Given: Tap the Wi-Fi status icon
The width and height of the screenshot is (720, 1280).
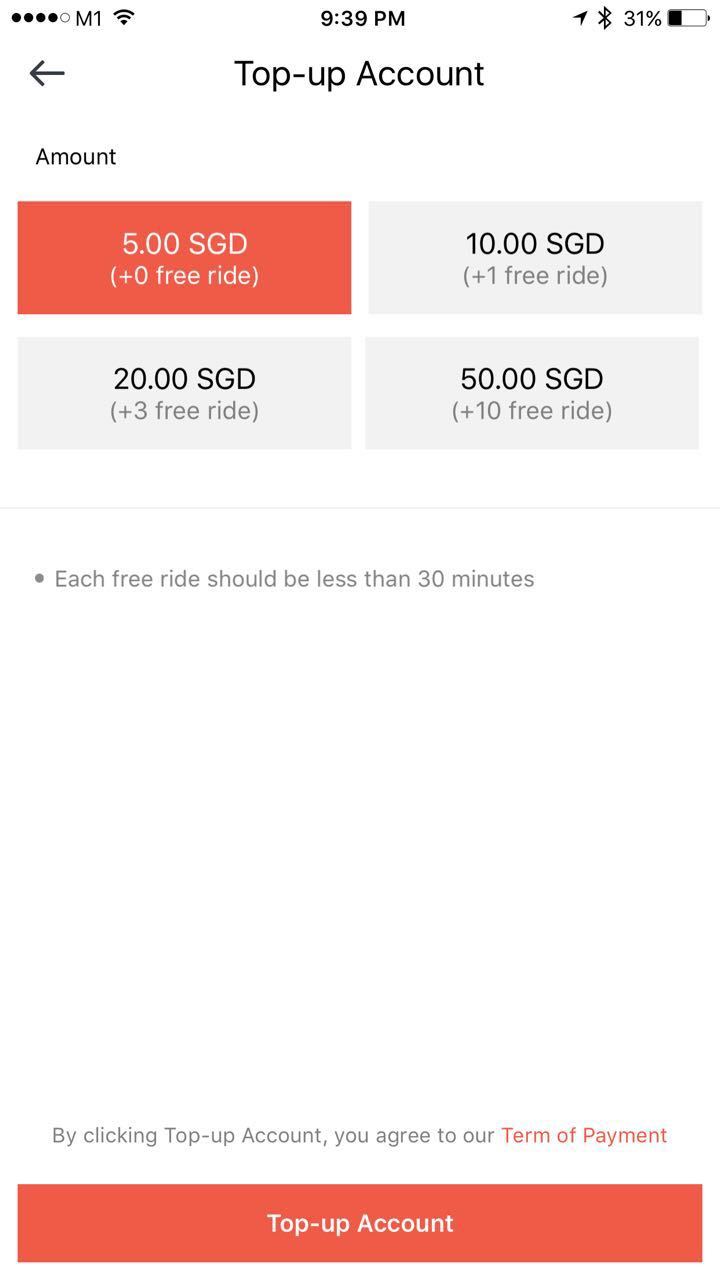Looking at the screenshot, I should point(124,17).
